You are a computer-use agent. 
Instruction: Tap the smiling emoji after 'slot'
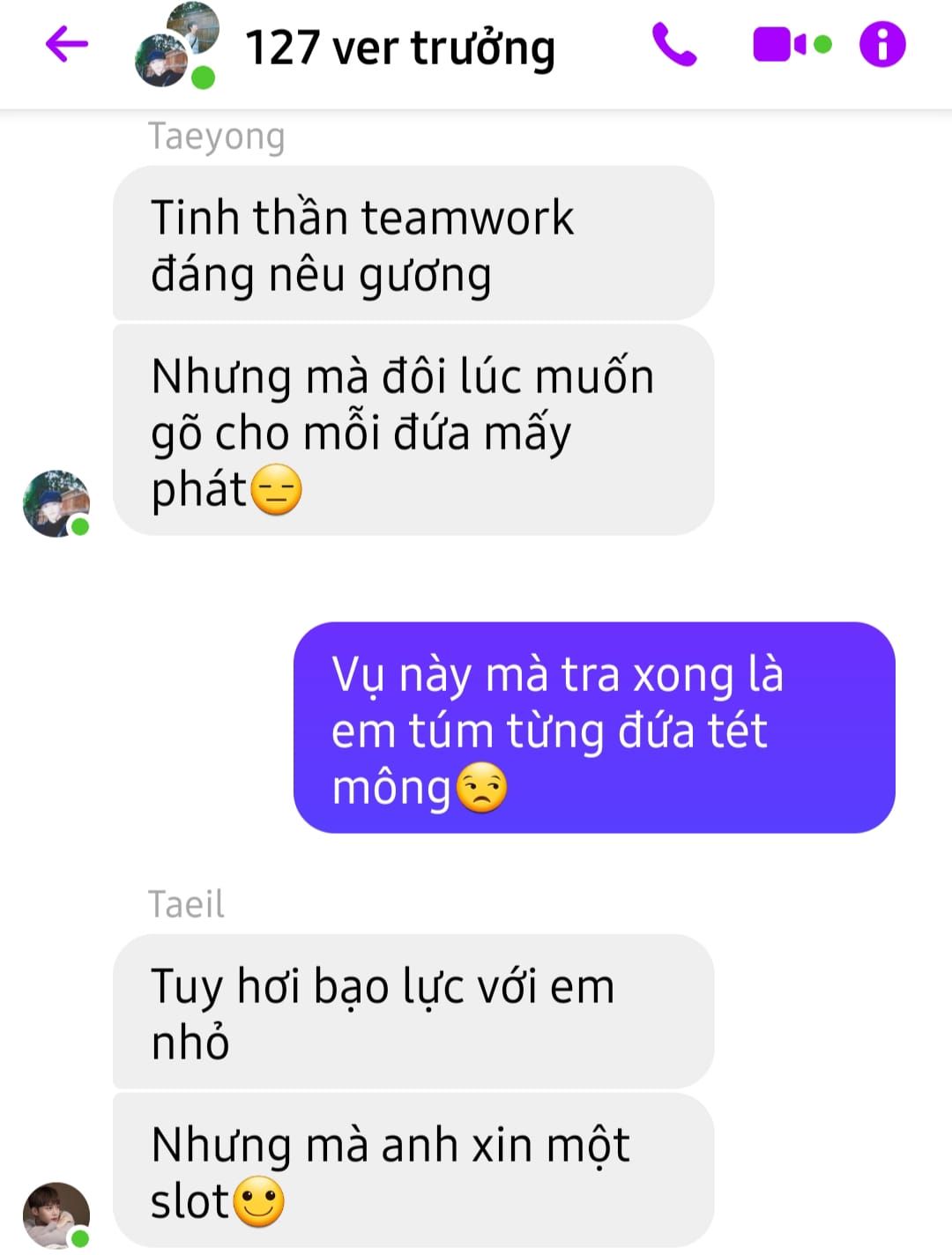click(x=258, y=1201)
